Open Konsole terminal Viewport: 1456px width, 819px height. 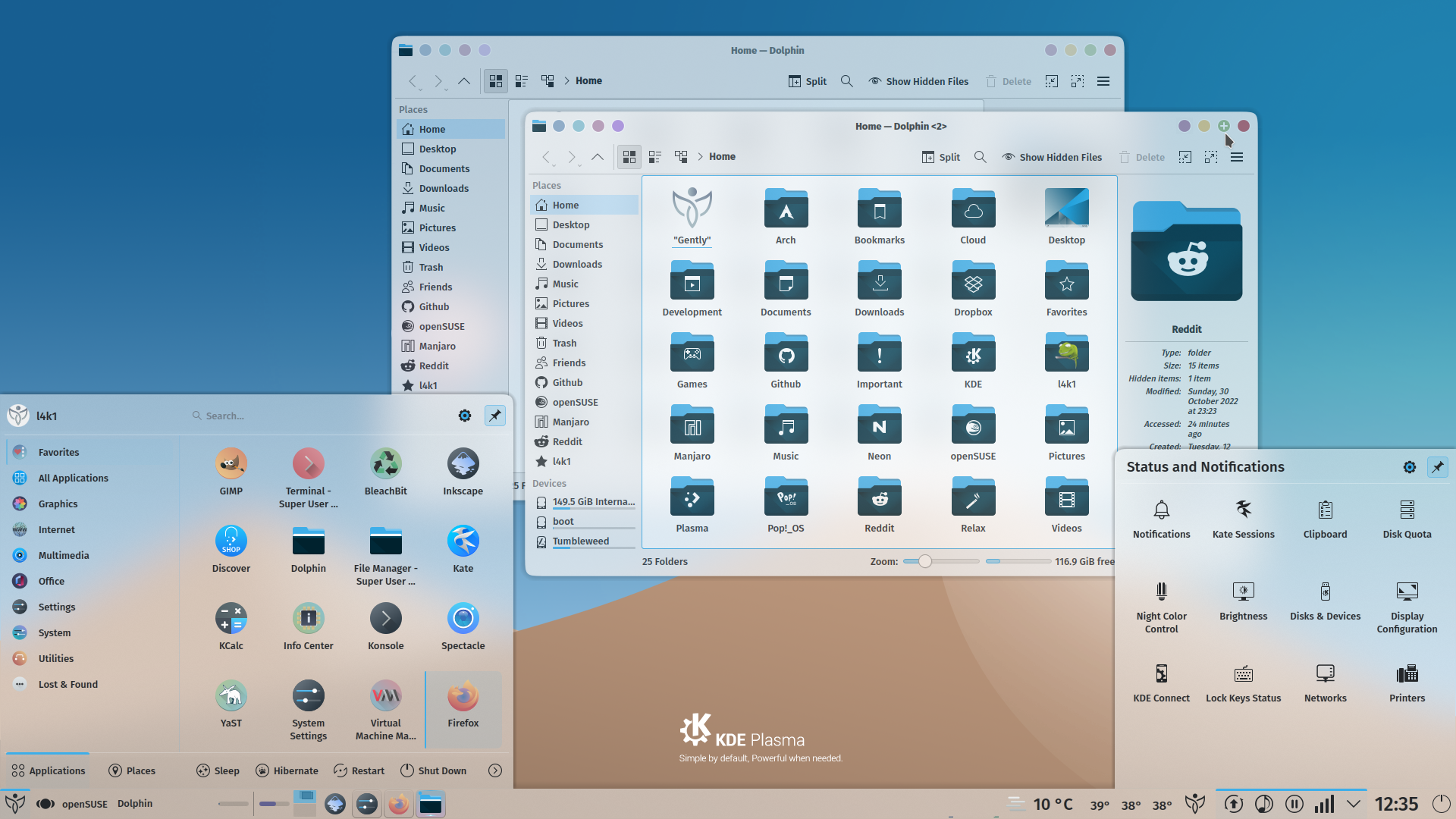pyautogui.click(x=386, y=626)
